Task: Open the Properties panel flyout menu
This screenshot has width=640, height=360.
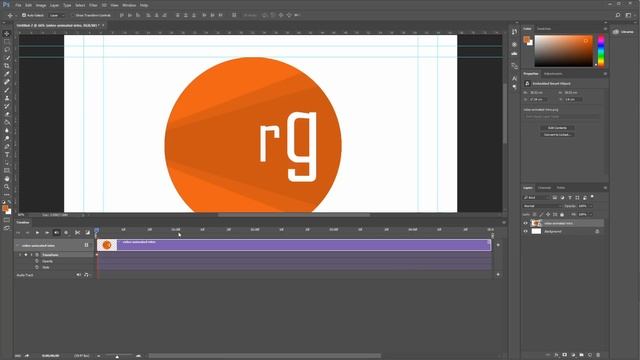Action: tap(605, 74)
